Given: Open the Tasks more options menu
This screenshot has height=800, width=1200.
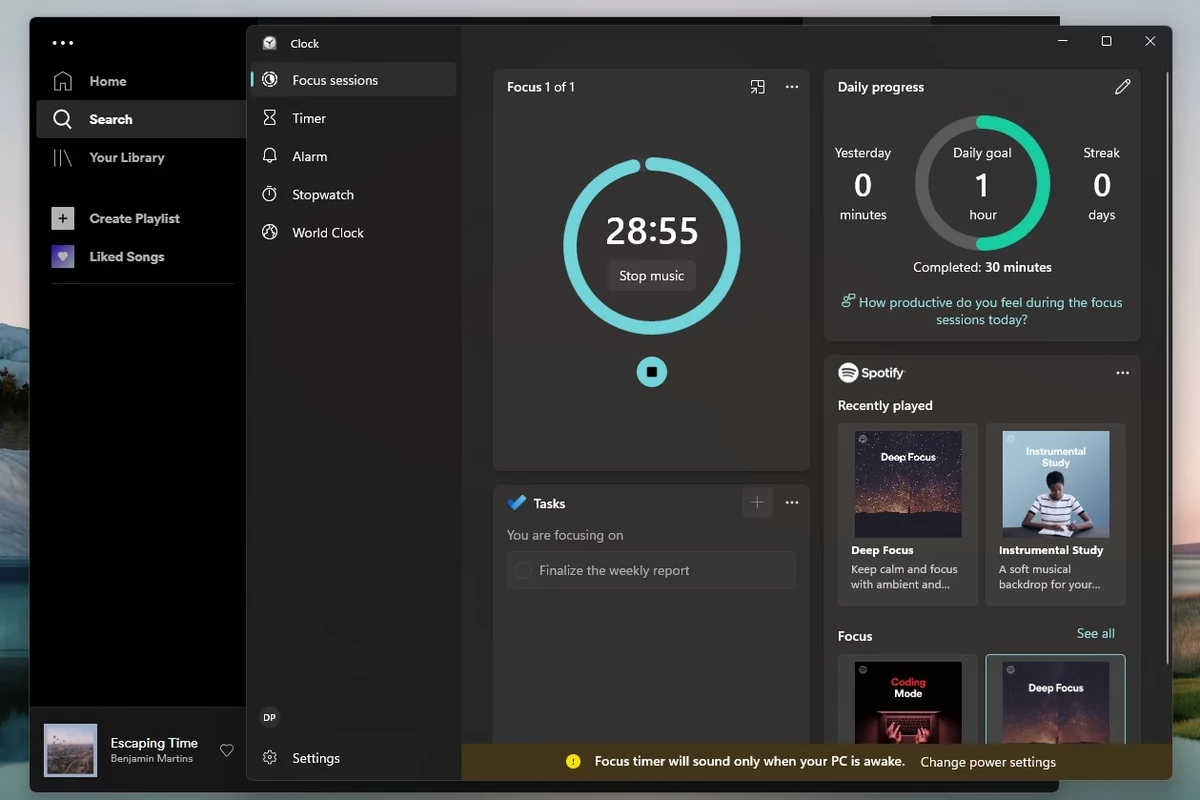Looking at the screenshot, I should (x=792, y=502).
